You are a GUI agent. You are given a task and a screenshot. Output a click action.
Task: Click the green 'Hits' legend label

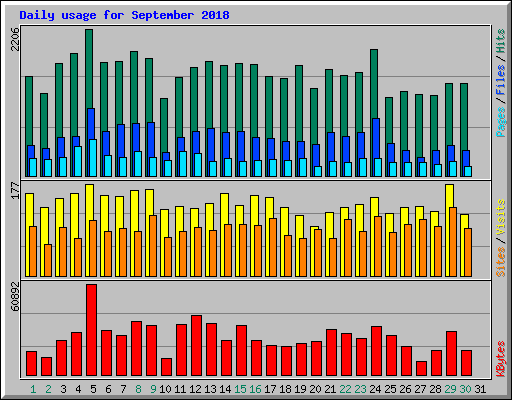501,41
